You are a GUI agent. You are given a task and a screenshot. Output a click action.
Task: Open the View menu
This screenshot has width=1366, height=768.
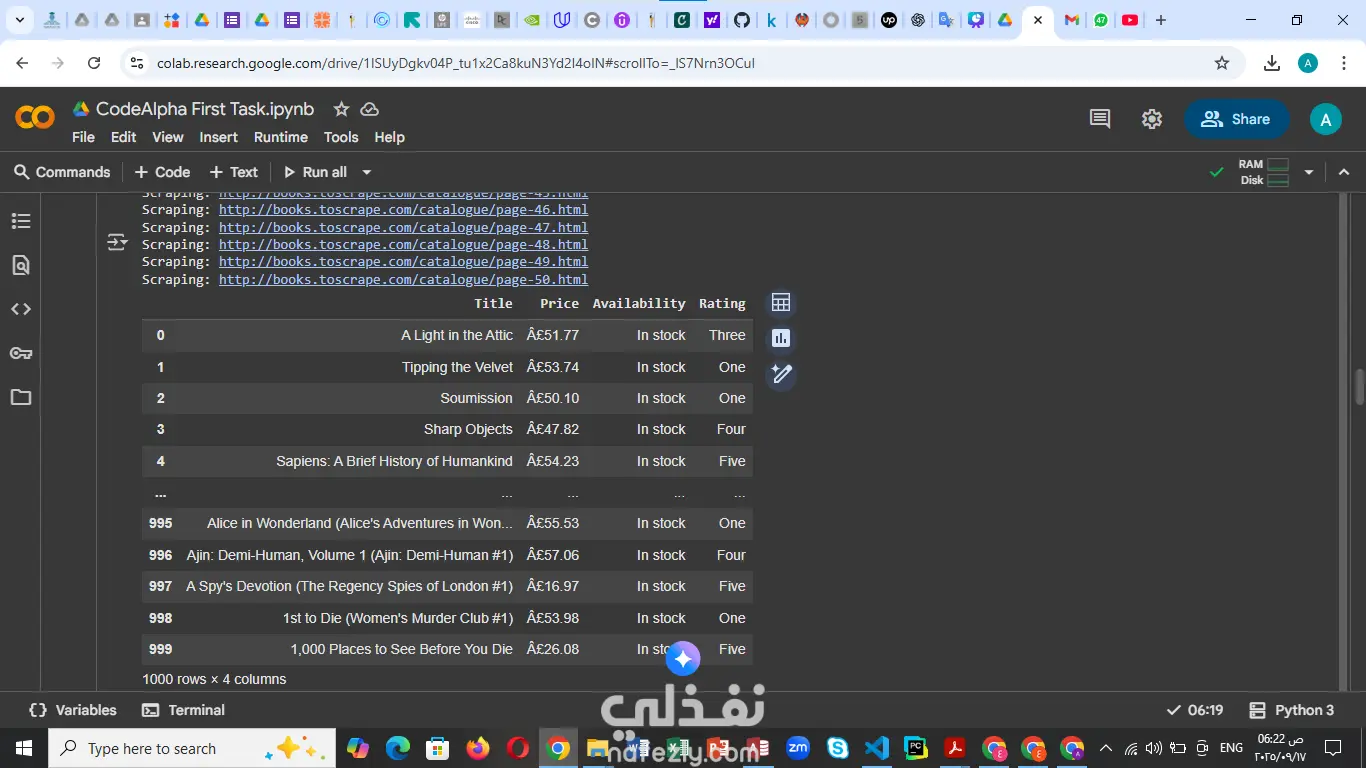[167, 137]
